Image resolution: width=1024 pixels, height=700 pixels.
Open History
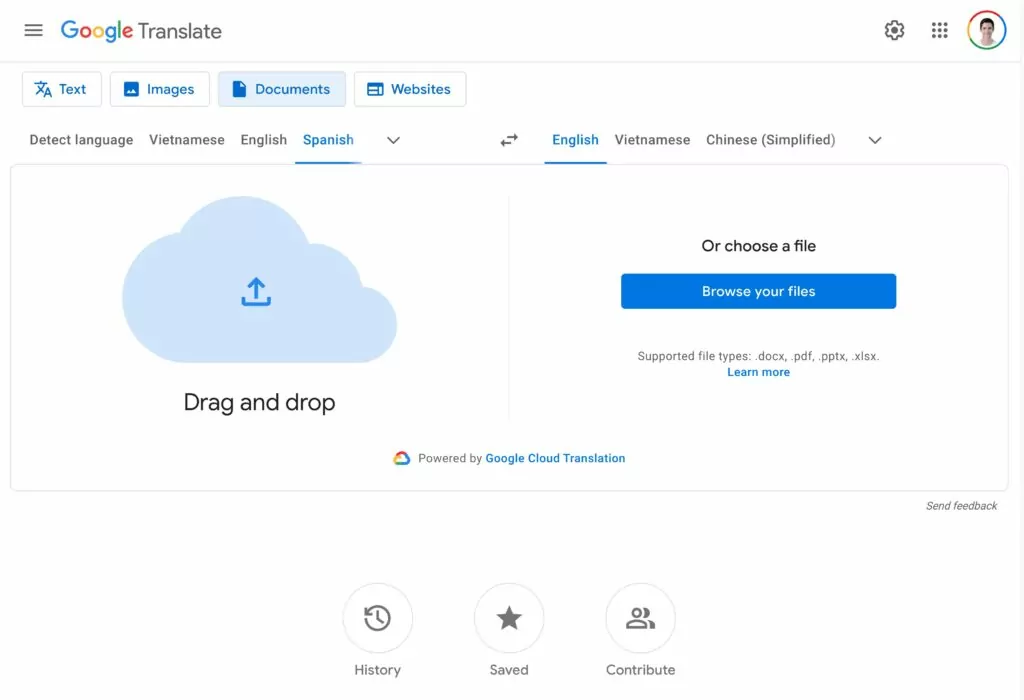[x=377, y=618]
